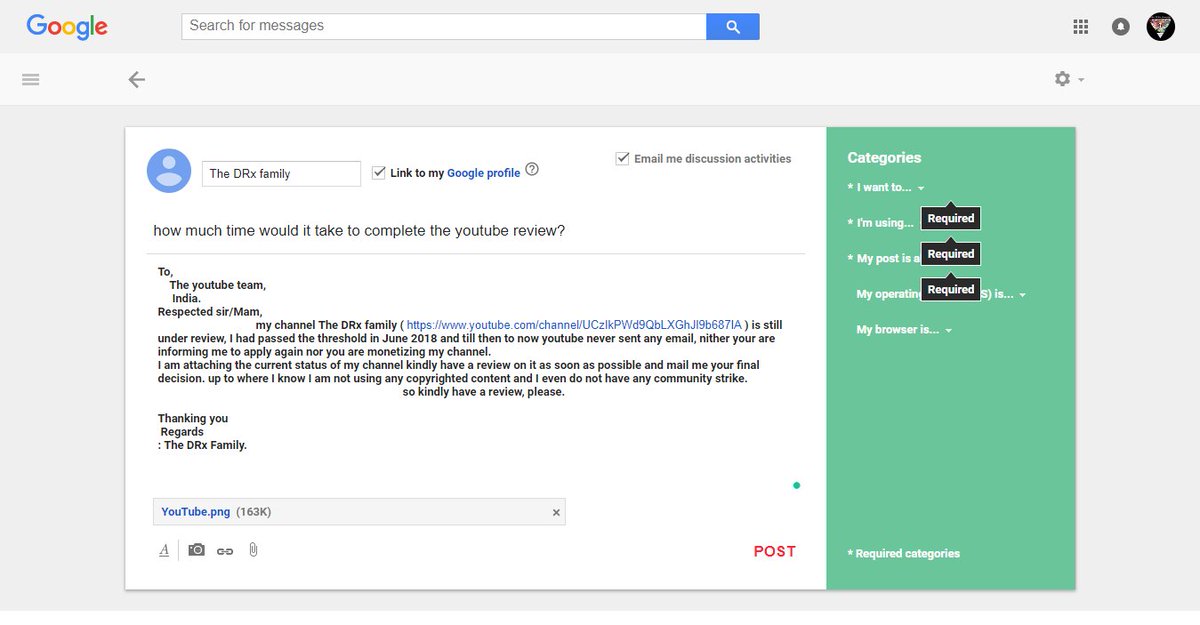Open the hamburger main menu

[31, 79]
